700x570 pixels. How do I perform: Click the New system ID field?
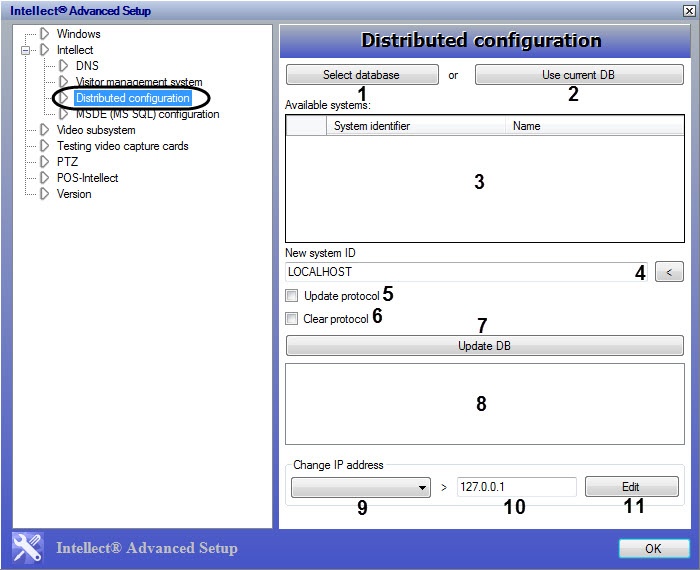(x=466, y=272)
